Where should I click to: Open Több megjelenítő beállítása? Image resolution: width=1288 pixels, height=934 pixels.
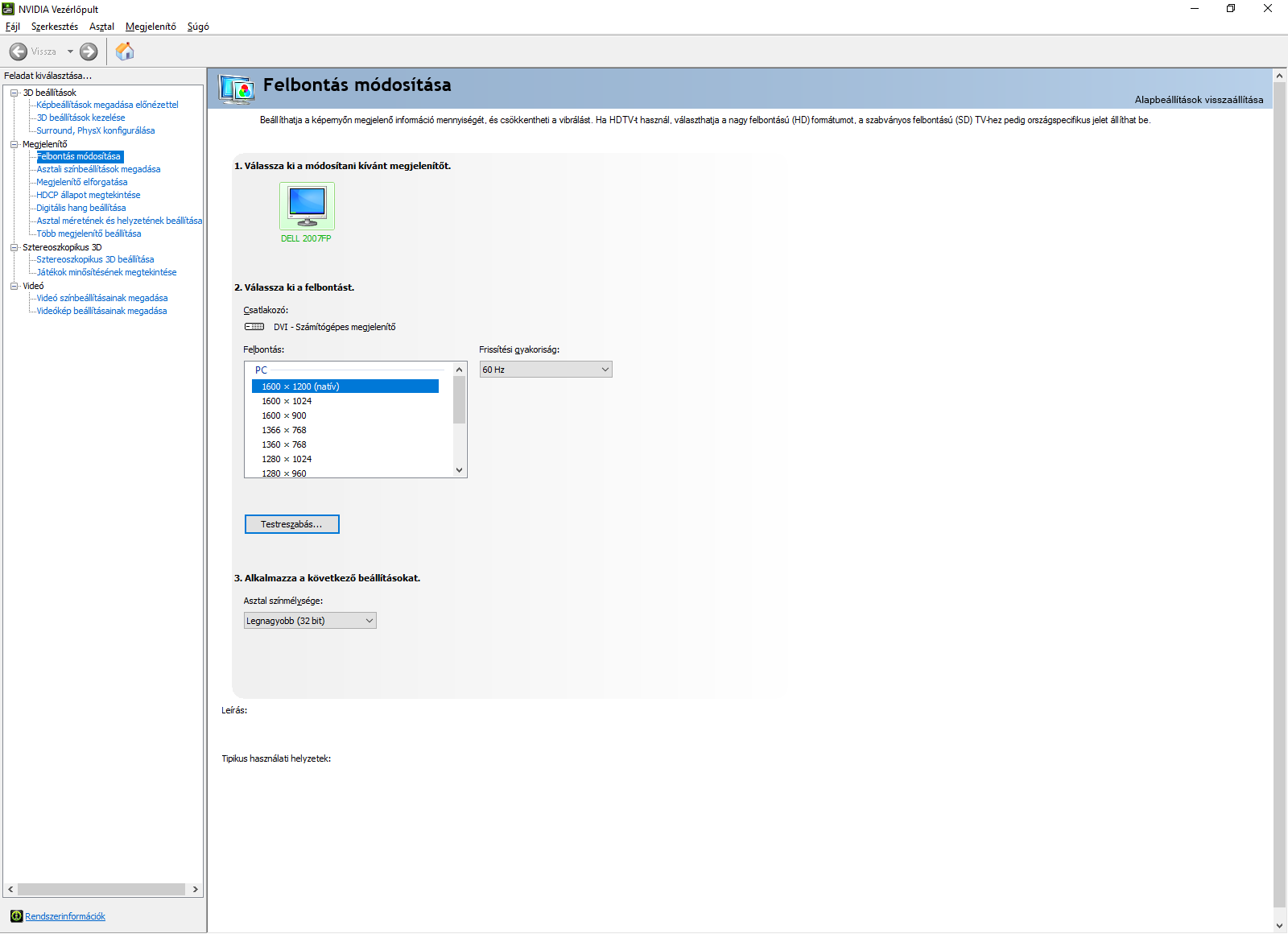point(89,233)
